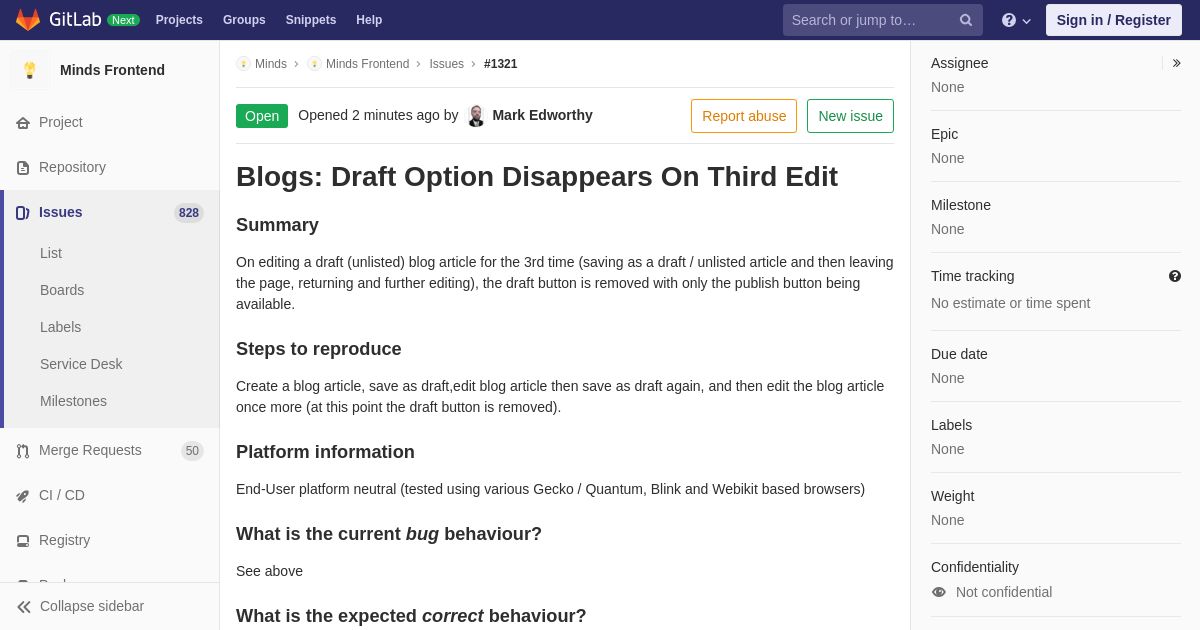Click the Epic label in sidebar
The width and height of the screenshot is (1200, 630).
[944, 134]
